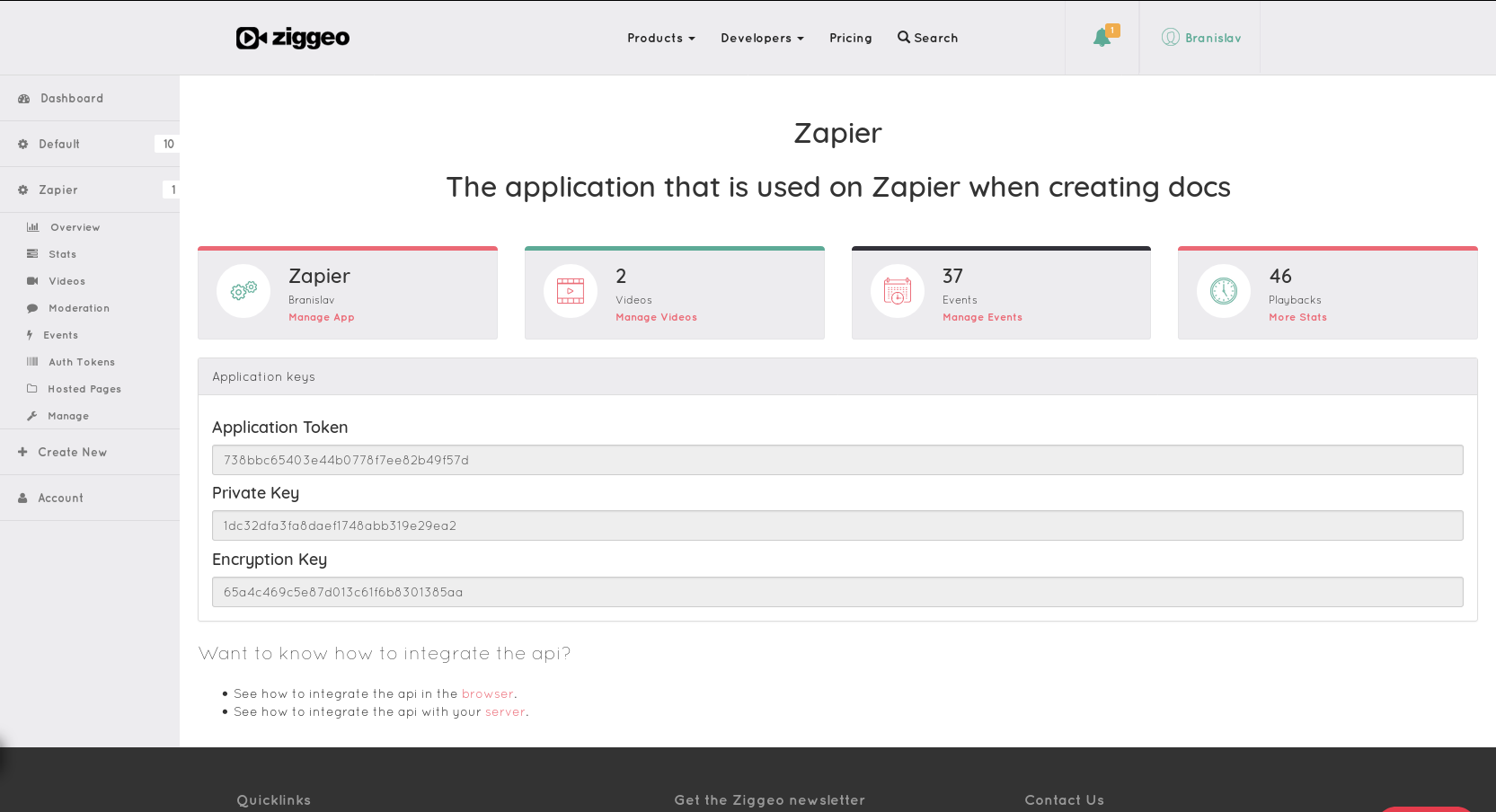The width and height of the screenshot is (1496, 812).
Task: Follow the server integration link
Action: 505,711
